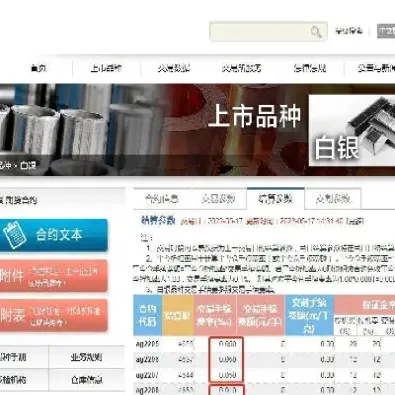
Task: Select the ag2207 contract code cell
Action: pyautogui.click(x=147, y=375)
